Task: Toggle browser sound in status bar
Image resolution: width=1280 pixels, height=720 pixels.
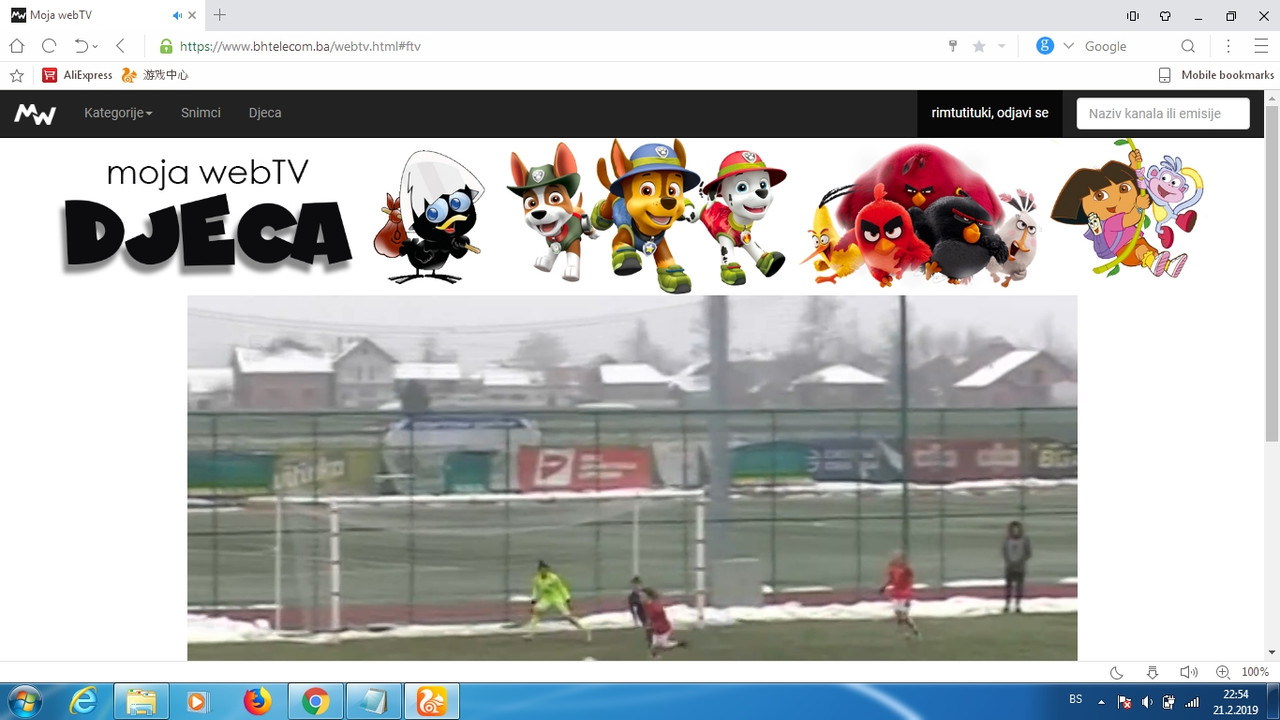Action: (1188, 672)
